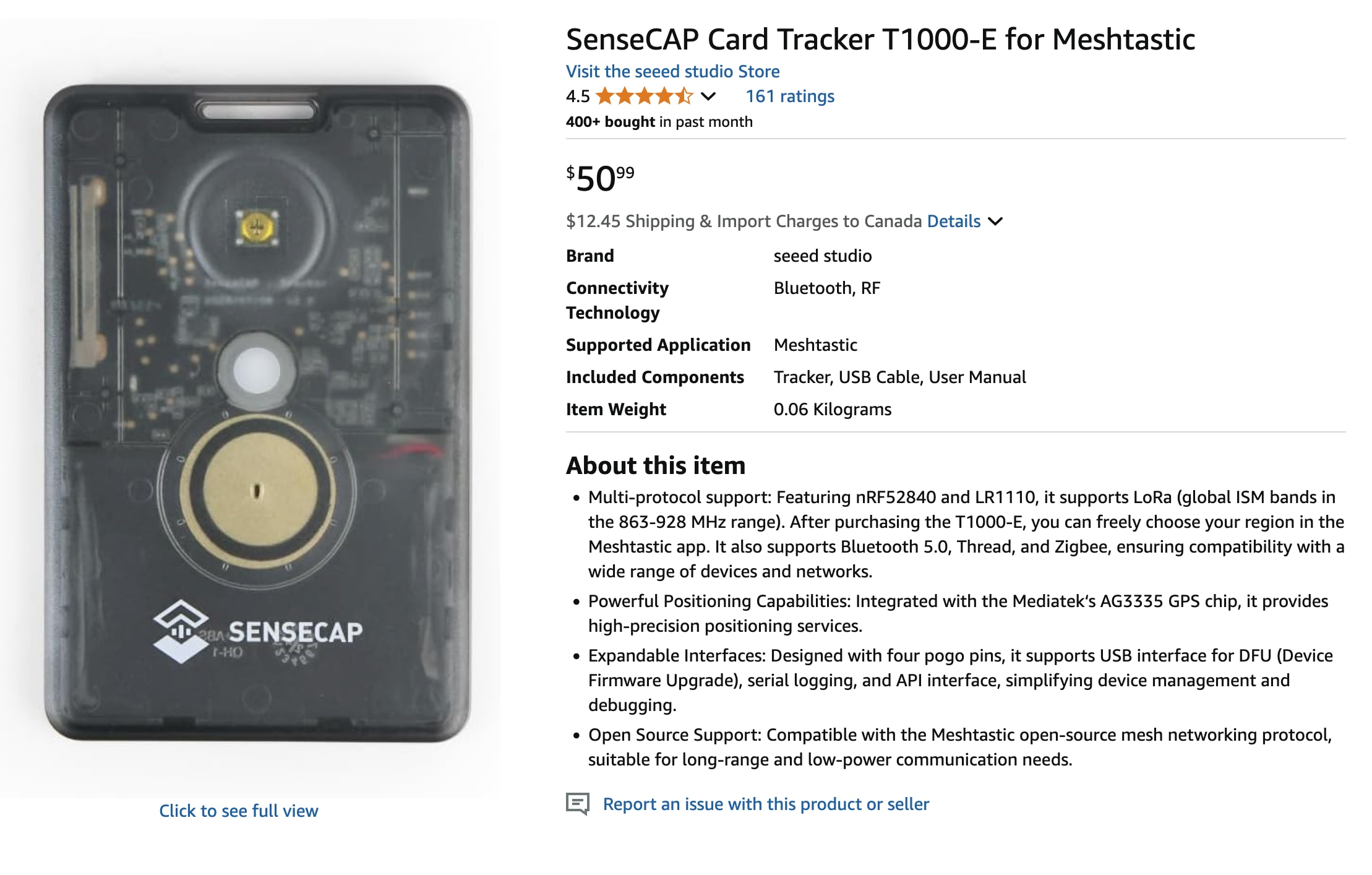The height and width of the screenshot is (875, 1372).
Task: Click Report an issue with this product link
Action: point(766,804)
